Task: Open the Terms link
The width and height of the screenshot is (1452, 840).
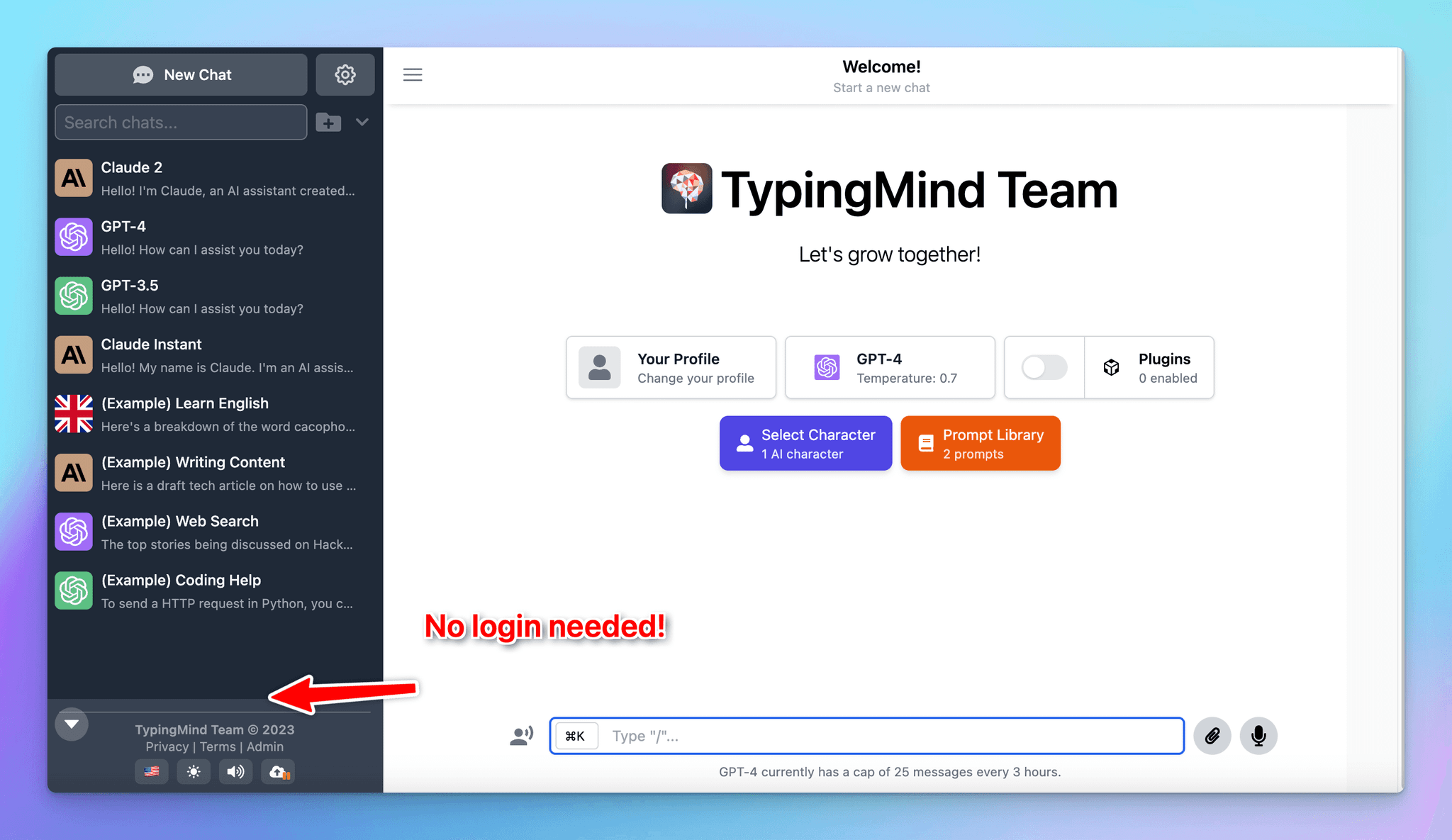Action: tap(218, 746)
